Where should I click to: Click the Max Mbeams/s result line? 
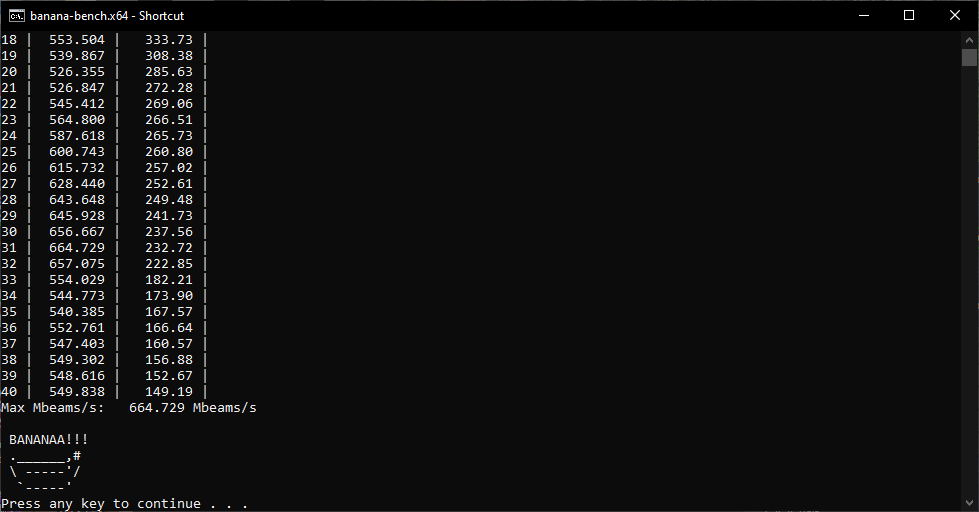[129, 408]
